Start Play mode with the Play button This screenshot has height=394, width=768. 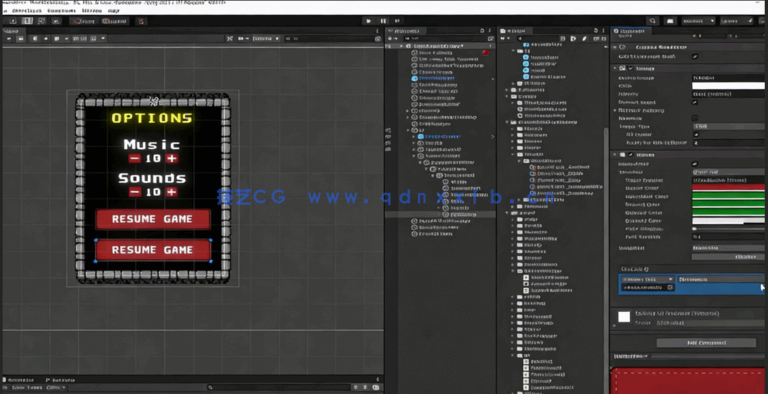pos(368,21)
